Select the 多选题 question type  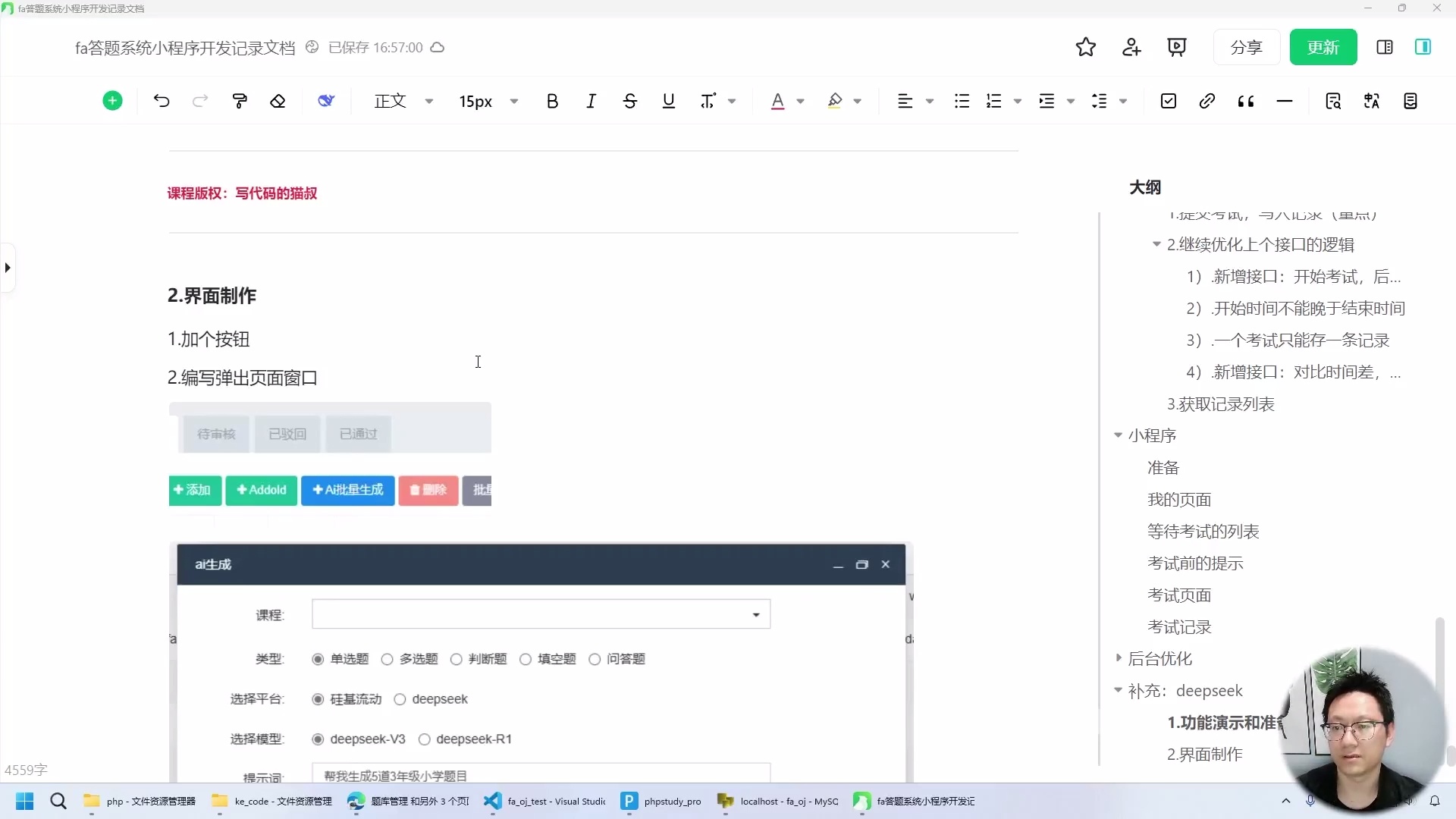coord(387,659)
